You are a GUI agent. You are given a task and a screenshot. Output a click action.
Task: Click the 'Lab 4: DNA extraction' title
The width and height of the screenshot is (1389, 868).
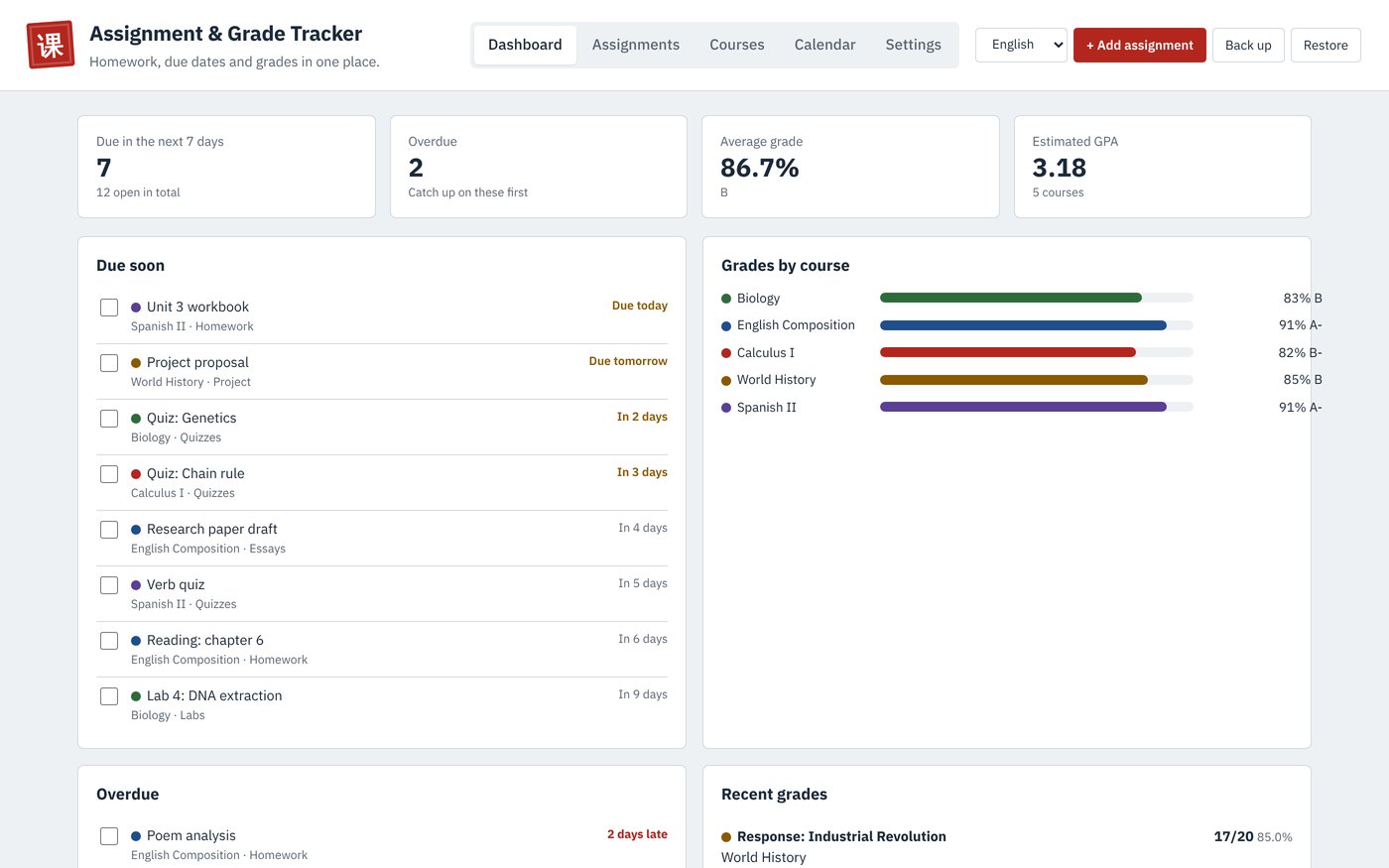pyautogui.click(x=214, y=695)
